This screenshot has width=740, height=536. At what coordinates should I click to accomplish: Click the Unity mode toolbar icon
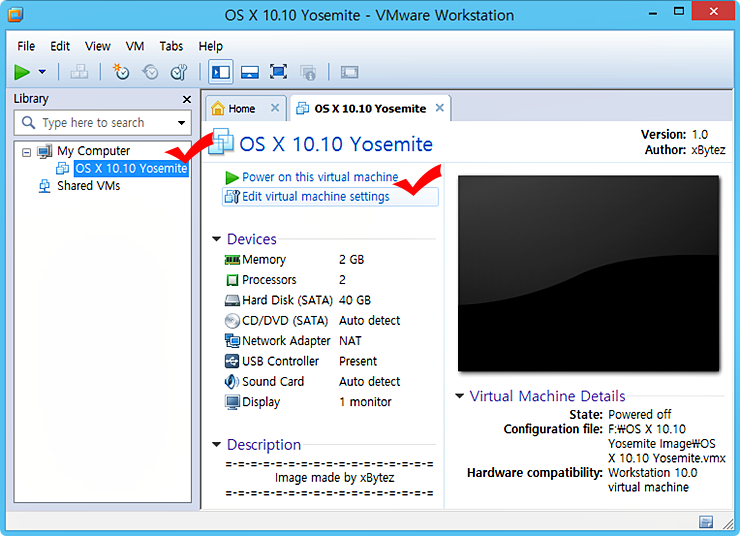[x=308, y=72]
